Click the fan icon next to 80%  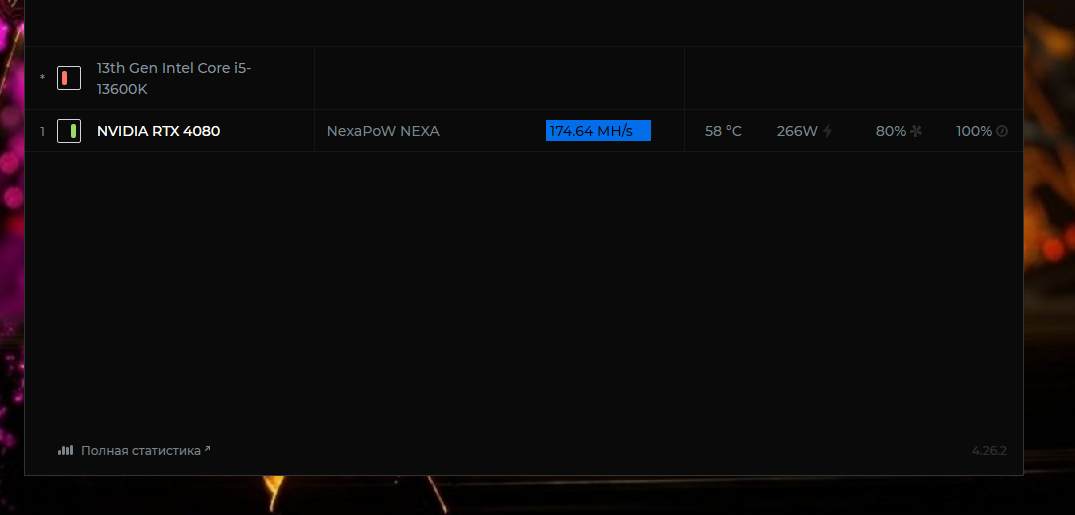pos(916,131)
